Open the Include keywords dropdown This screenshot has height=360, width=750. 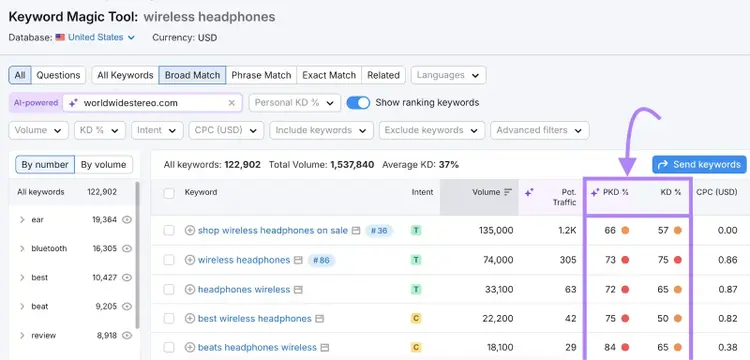(x=321, y=130)
